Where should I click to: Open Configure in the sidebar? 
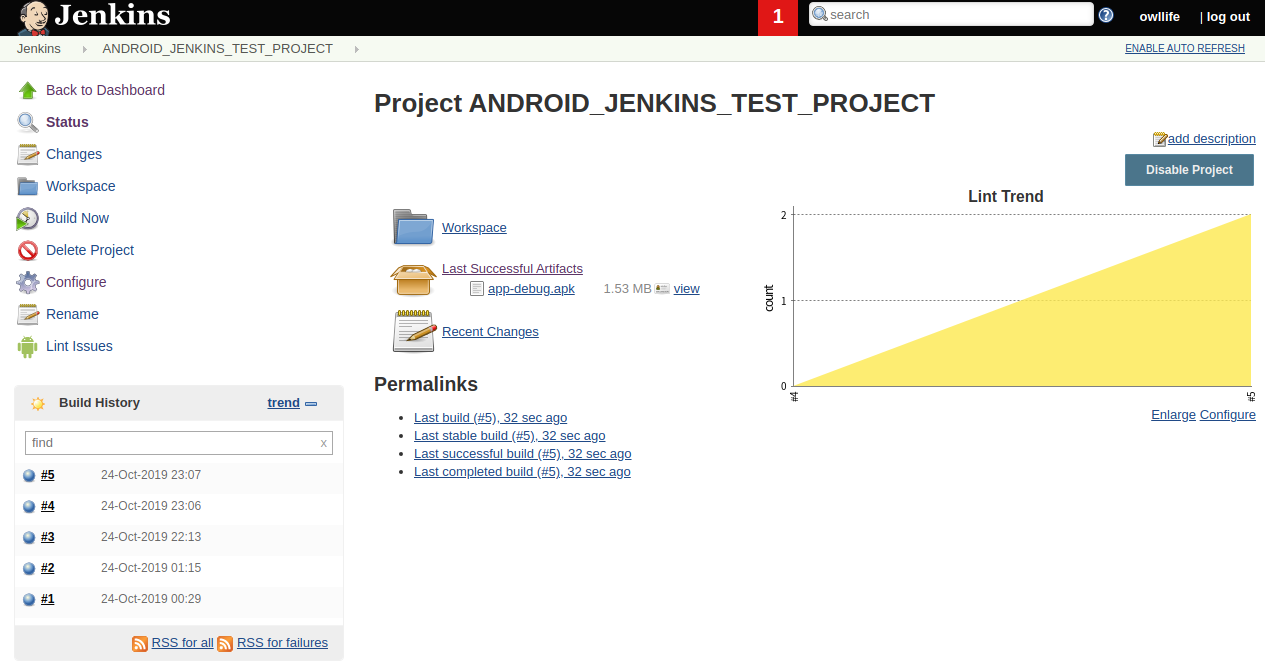pyautogui.click(x=76, y=282)
